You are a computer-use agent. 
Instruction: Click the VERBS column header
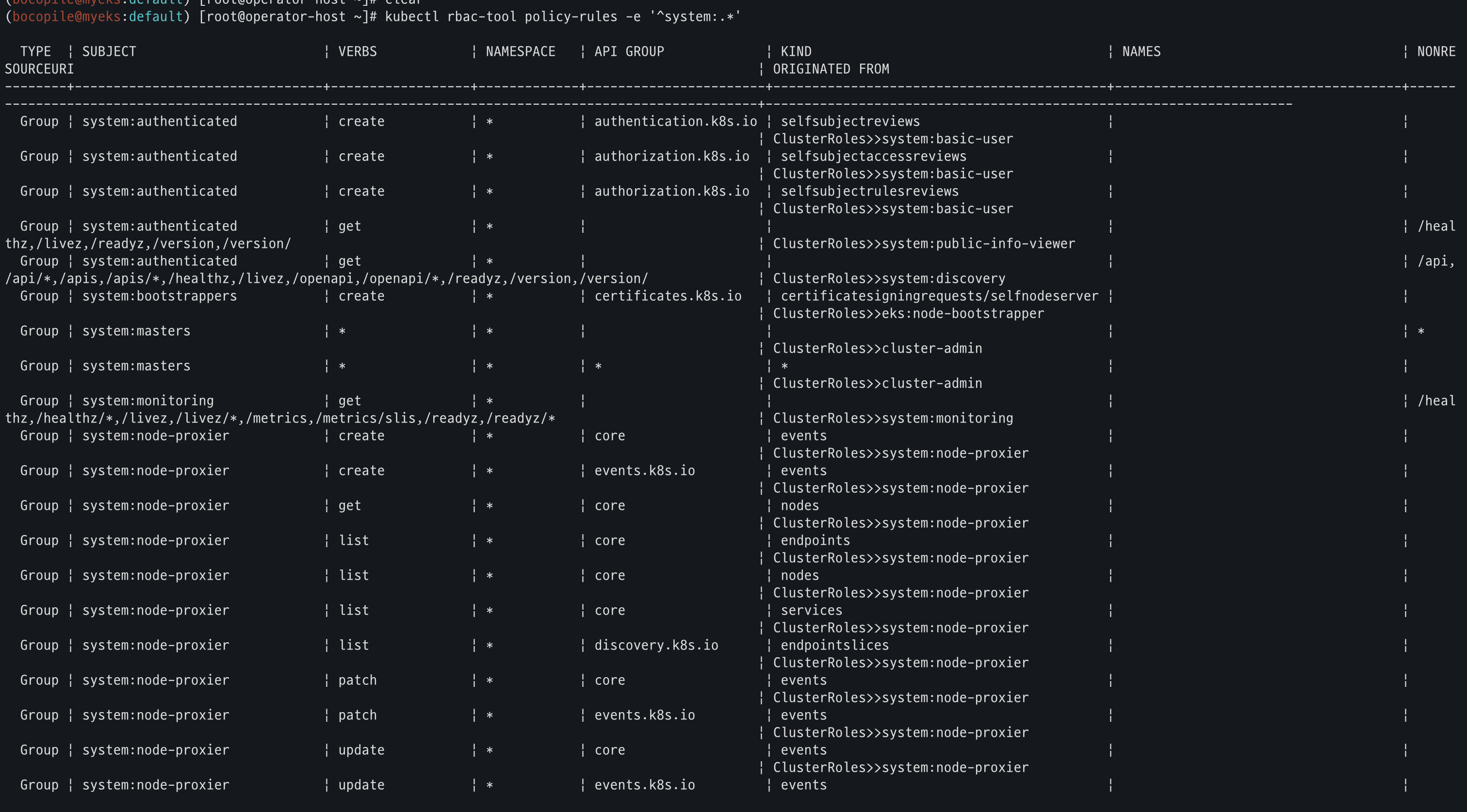358,52
